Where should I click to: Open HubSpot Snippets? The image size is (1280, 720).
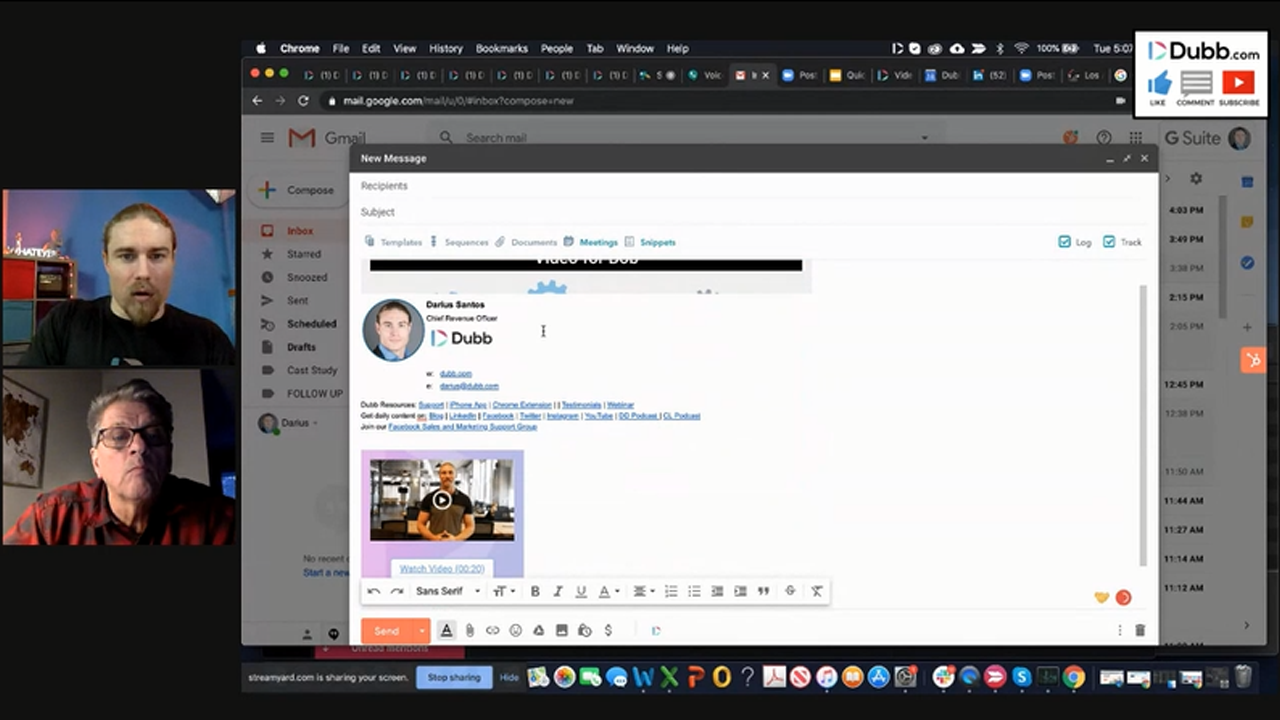650,242
